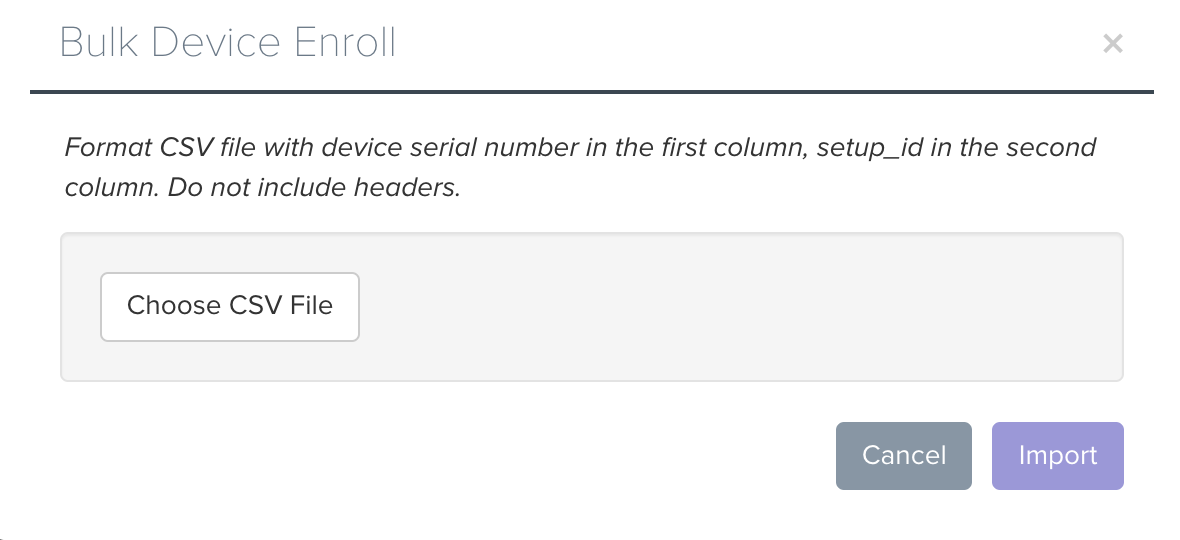Click the 'setup_id' term in the instructions
1180x540 pixels.
click(x=869, y=148)
